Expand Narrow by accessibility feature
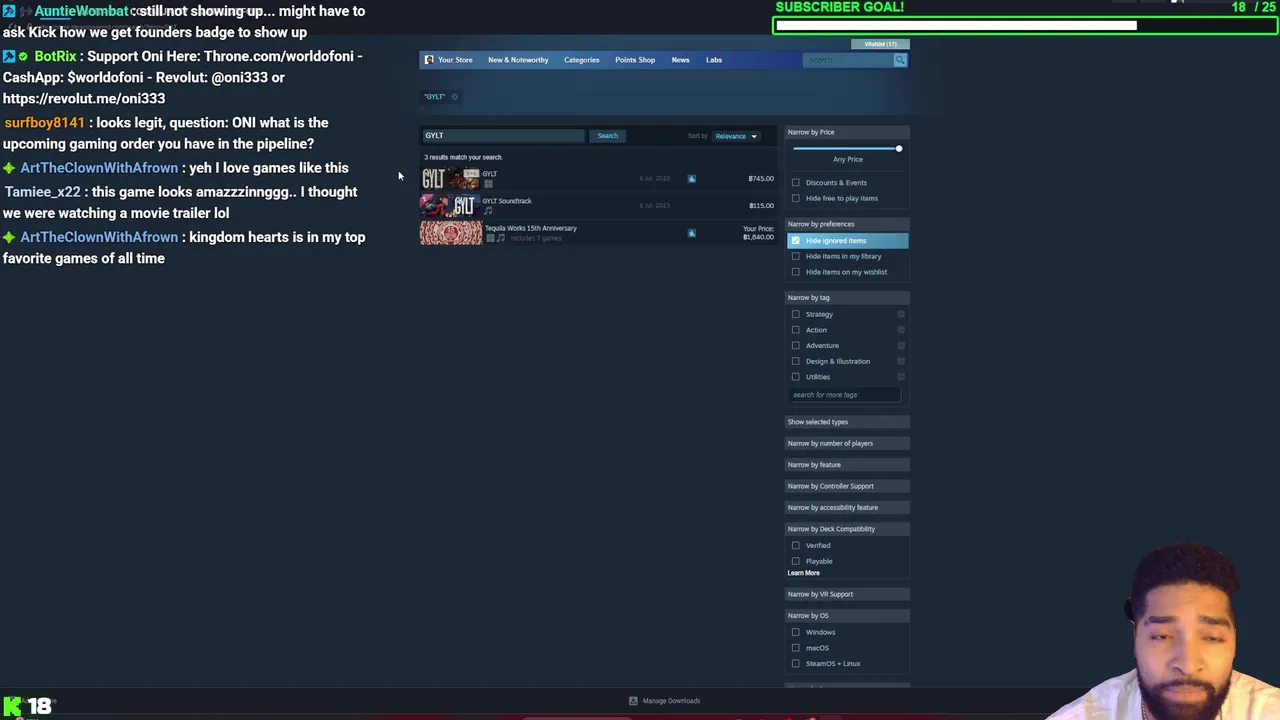The height and width of the screenshot is (720, 1280). 847,508
